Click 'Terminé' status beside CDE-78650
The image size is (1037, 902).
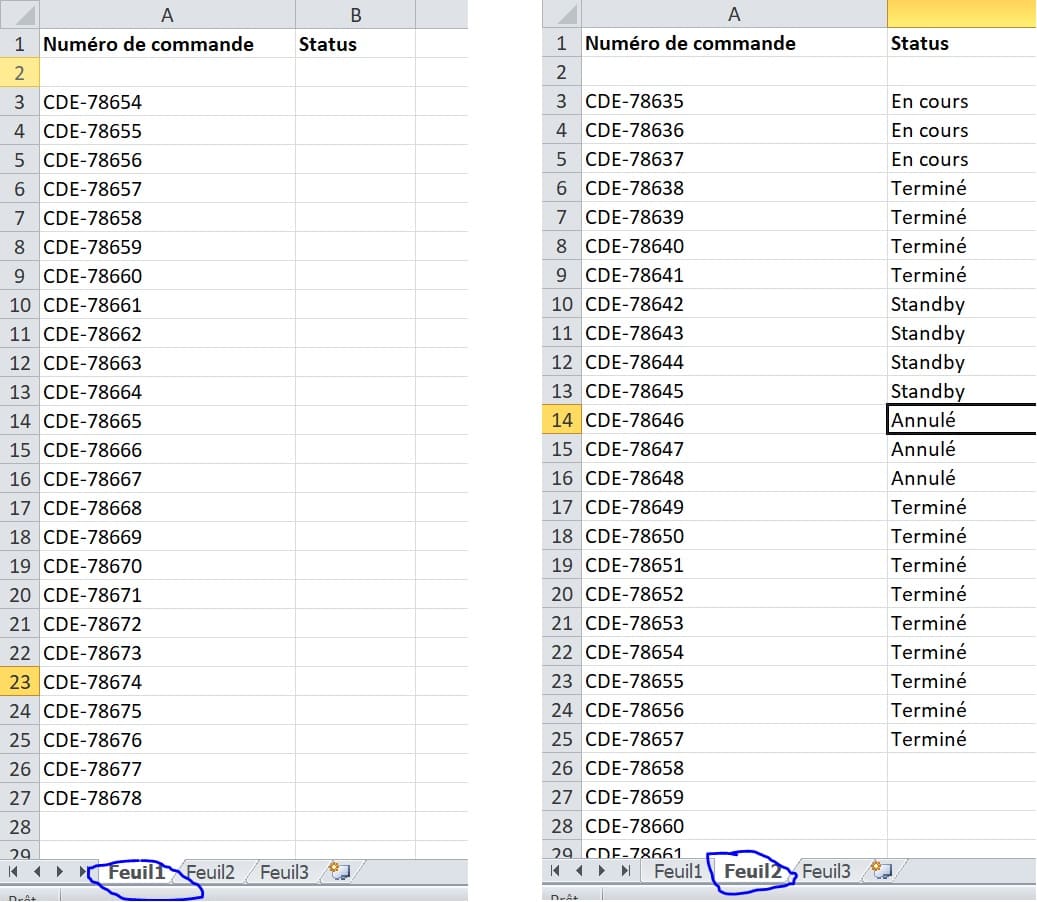point(962,536)
